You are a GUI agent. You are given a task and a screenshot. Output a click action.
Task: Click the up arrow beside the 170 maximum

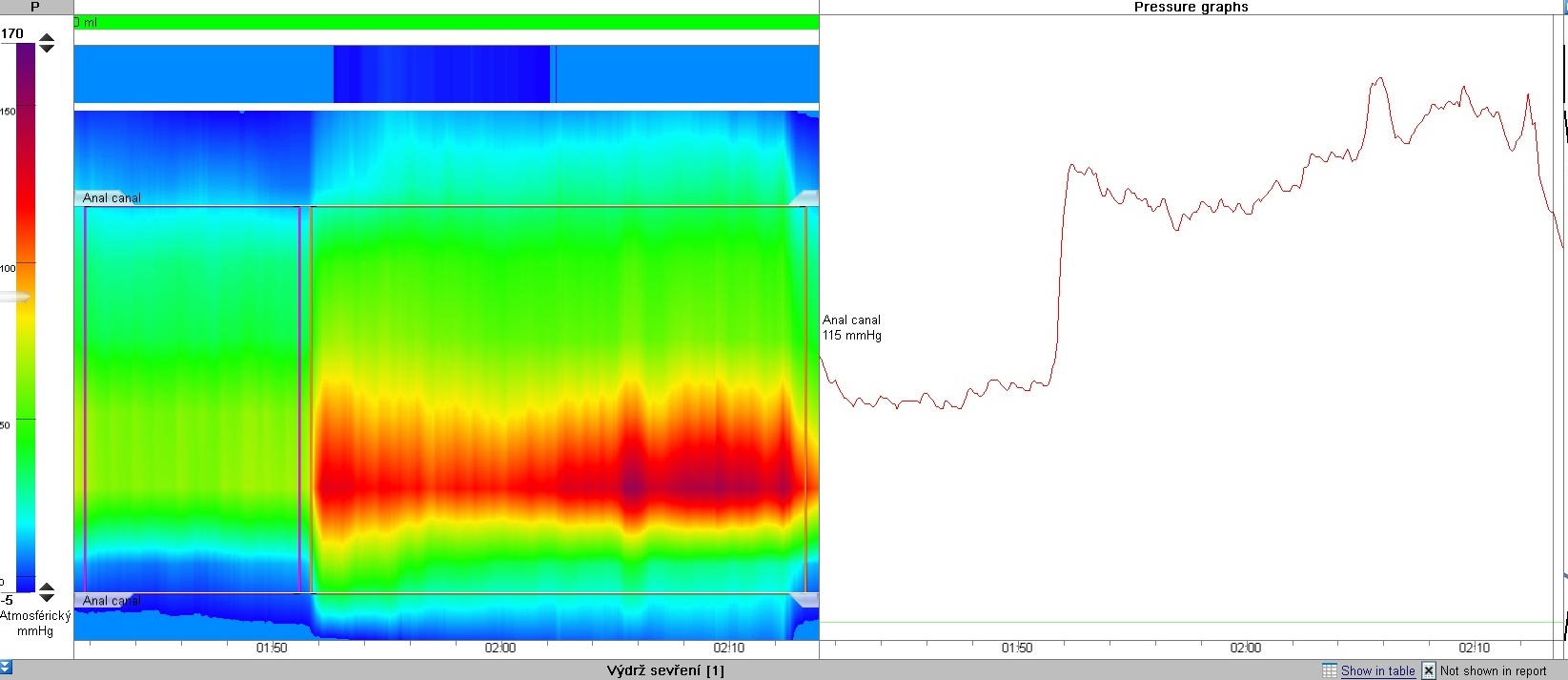47,38
